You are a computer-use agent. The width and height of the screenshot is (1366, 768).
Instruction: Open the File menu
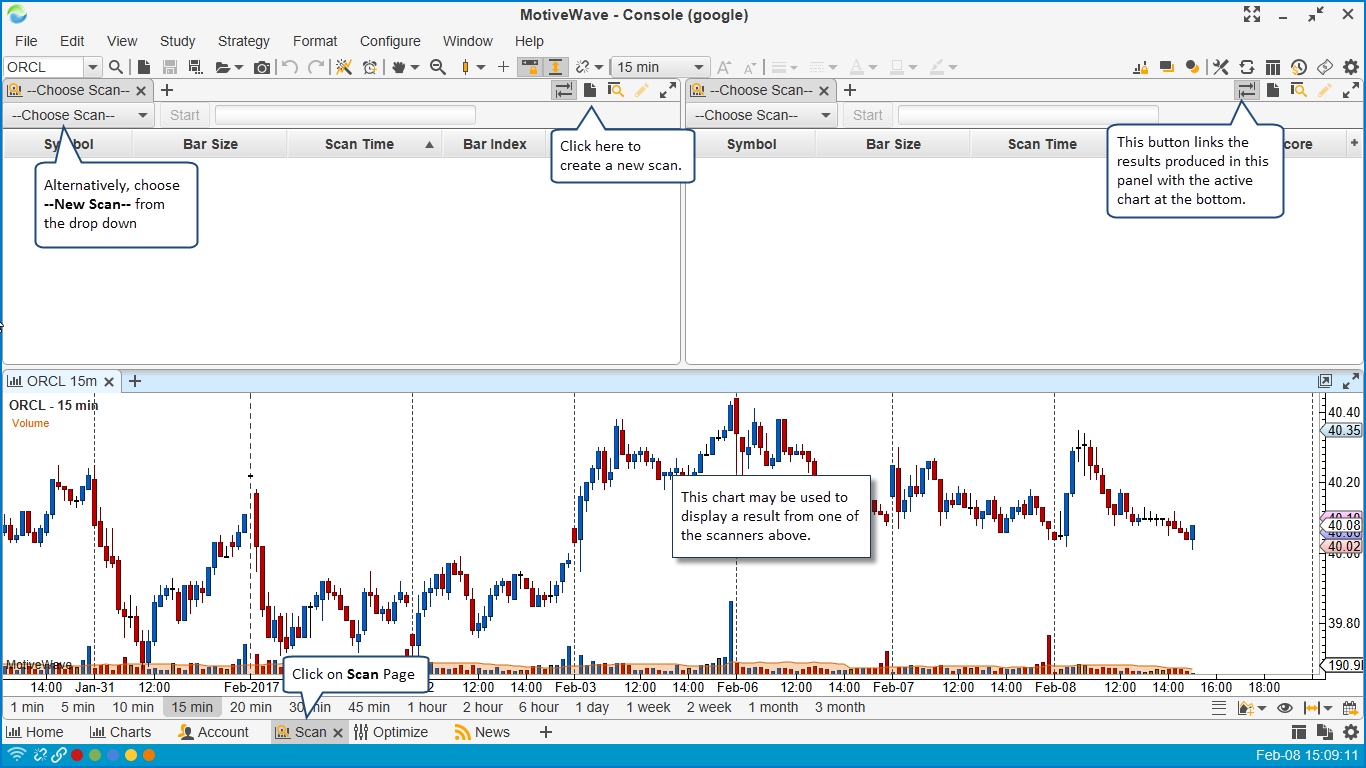[x=26, y=41]
